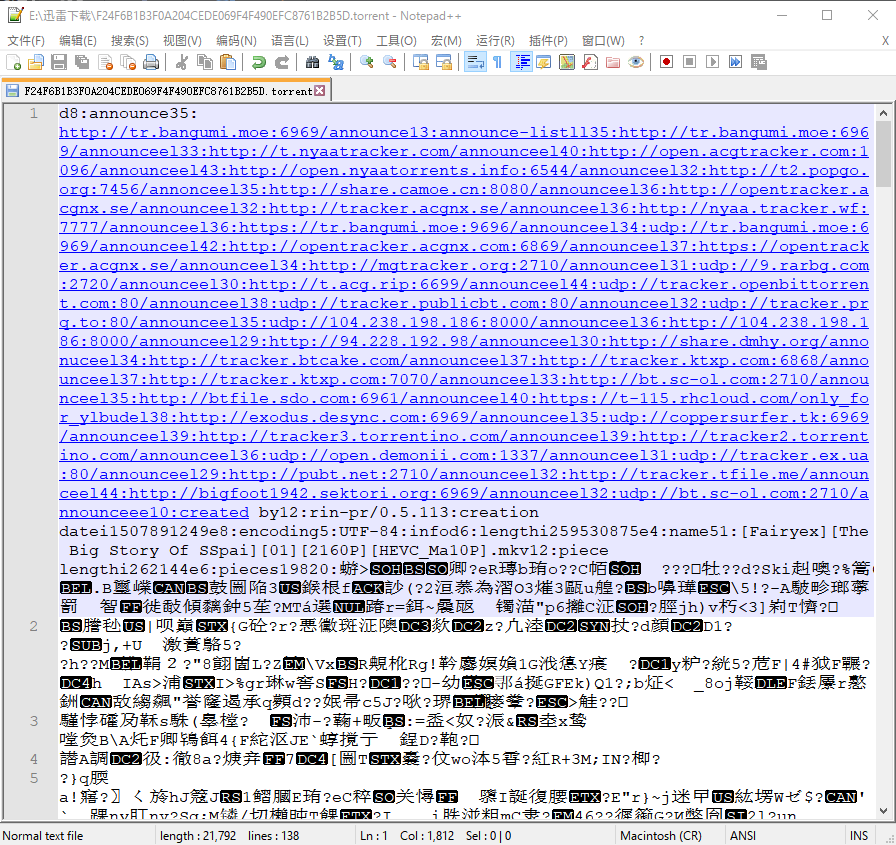Click the Undo arrow icon

pos(258,62)
